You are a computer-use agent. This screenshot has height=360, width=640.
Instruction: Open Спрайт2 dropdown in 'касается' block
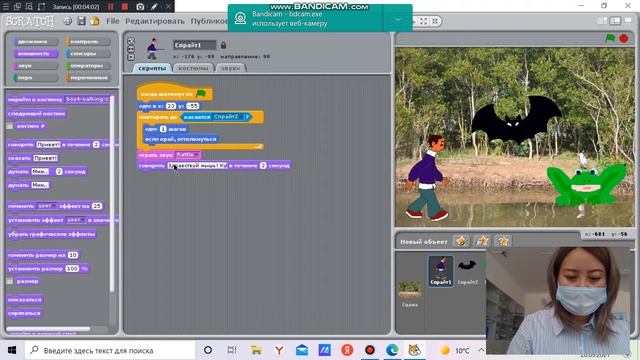[x=228, y=117]
